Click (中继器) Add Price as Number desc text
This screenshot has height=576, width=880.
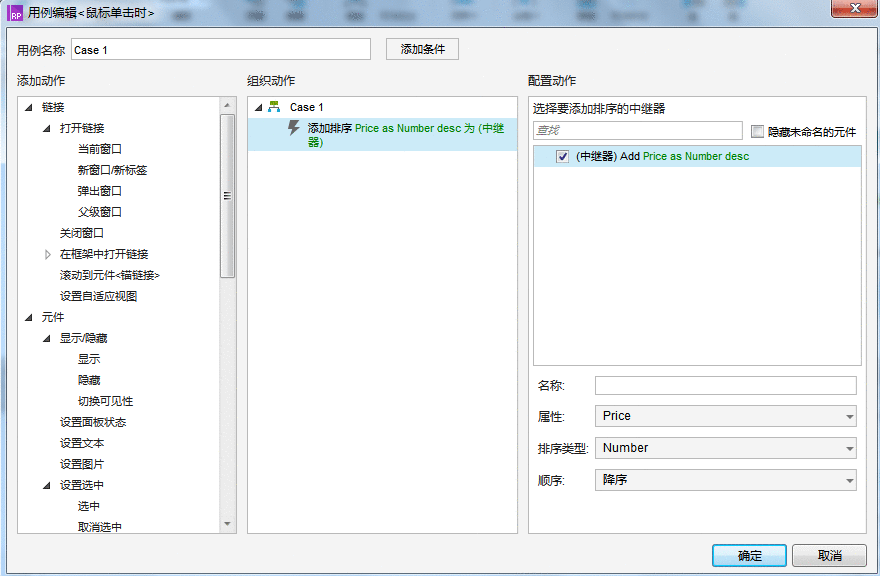(x=662, y=157)
